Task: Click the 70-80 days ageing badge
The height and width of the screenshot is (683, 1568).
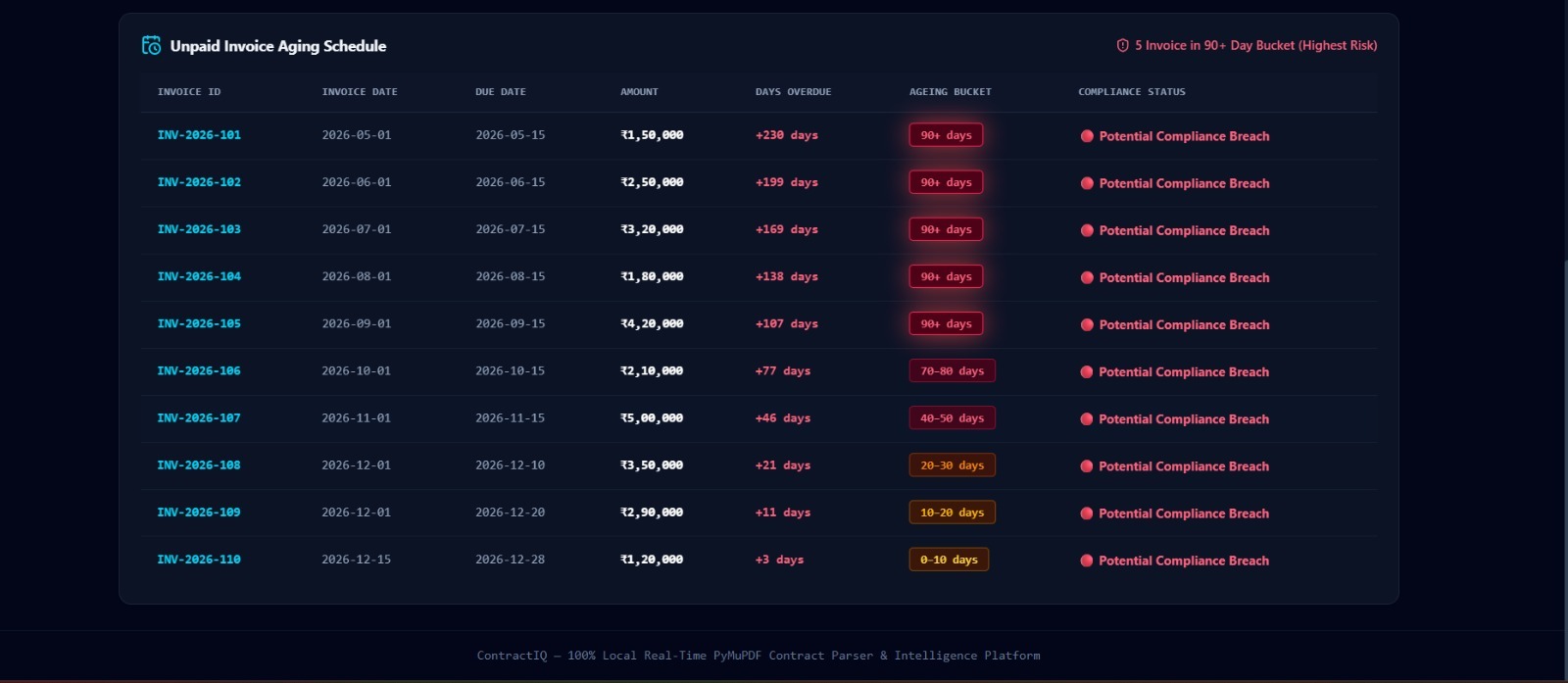Action: [x=952, y=371]
